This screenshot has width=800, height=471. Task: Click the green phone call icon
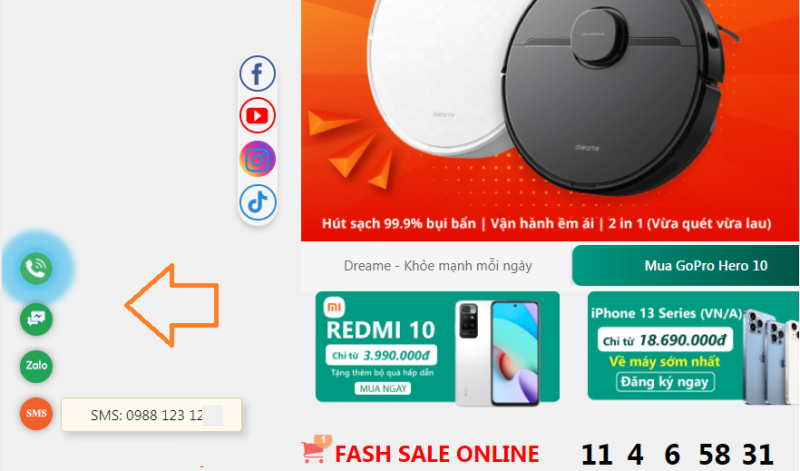(x=36, y=268)
